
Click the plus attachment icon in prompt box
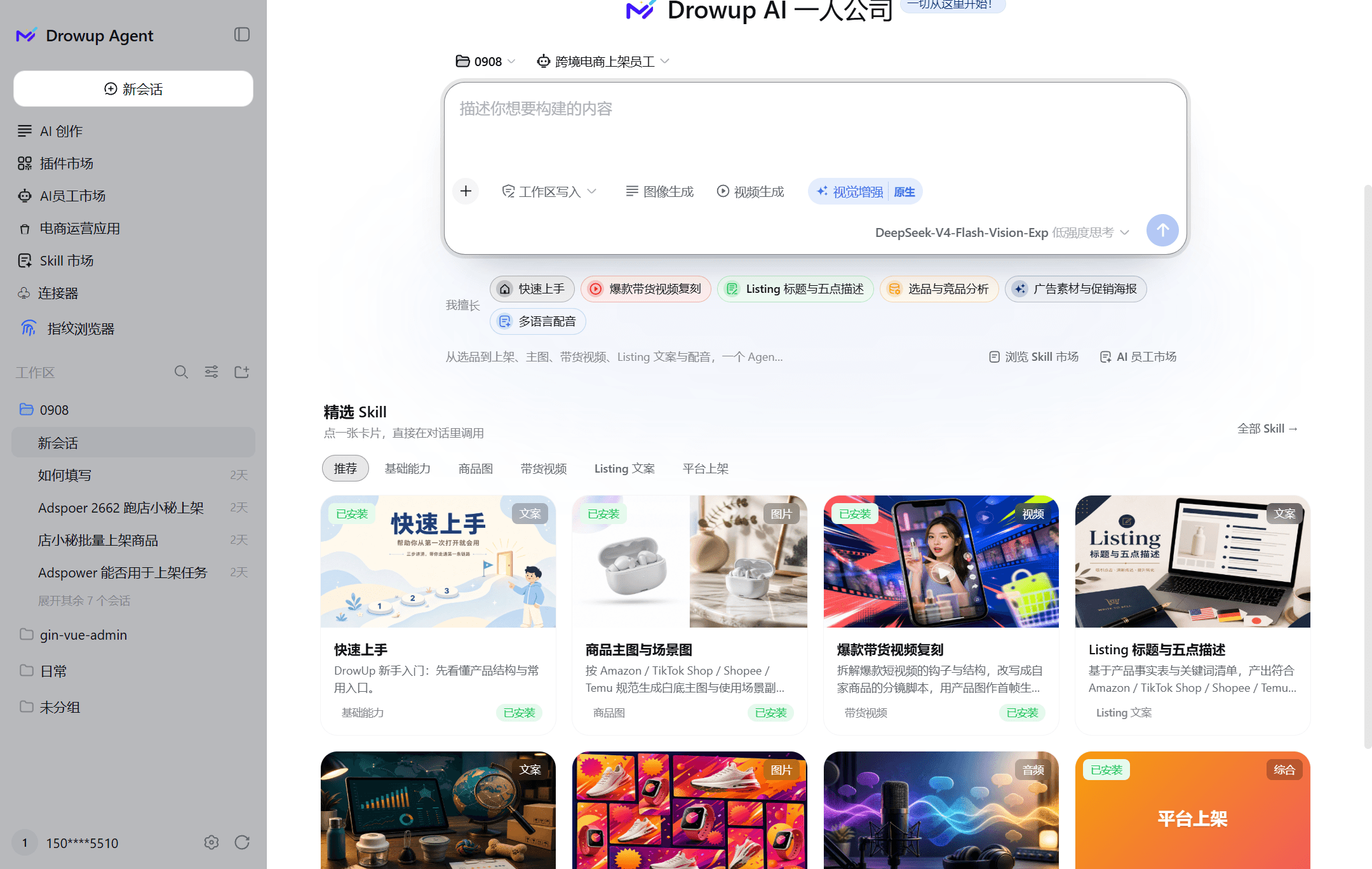point(466,191)
